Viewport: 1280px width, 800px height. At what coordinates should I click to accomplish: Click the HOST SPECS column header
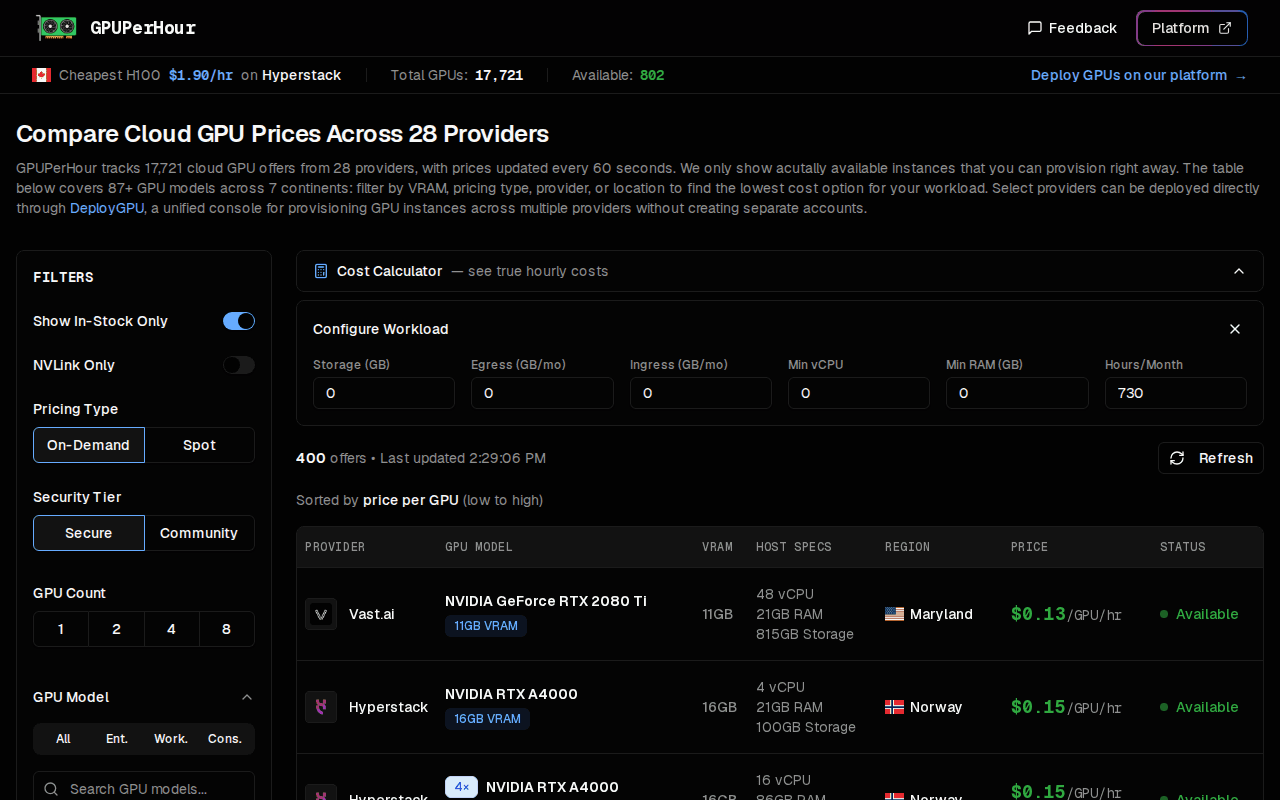click(794, 547)
